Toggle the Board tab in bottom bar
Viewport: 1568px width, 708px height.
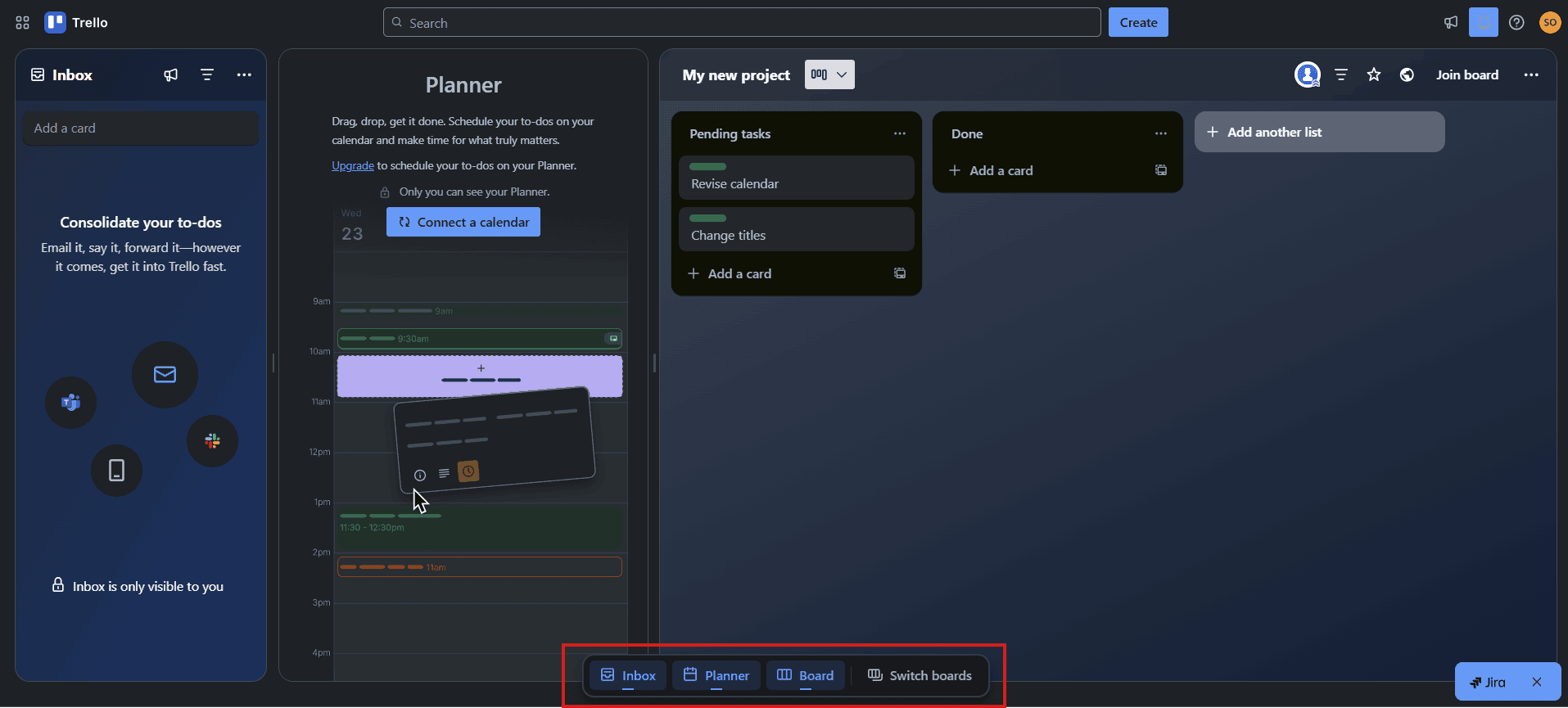pyautogui.click(x=806, y=675)
